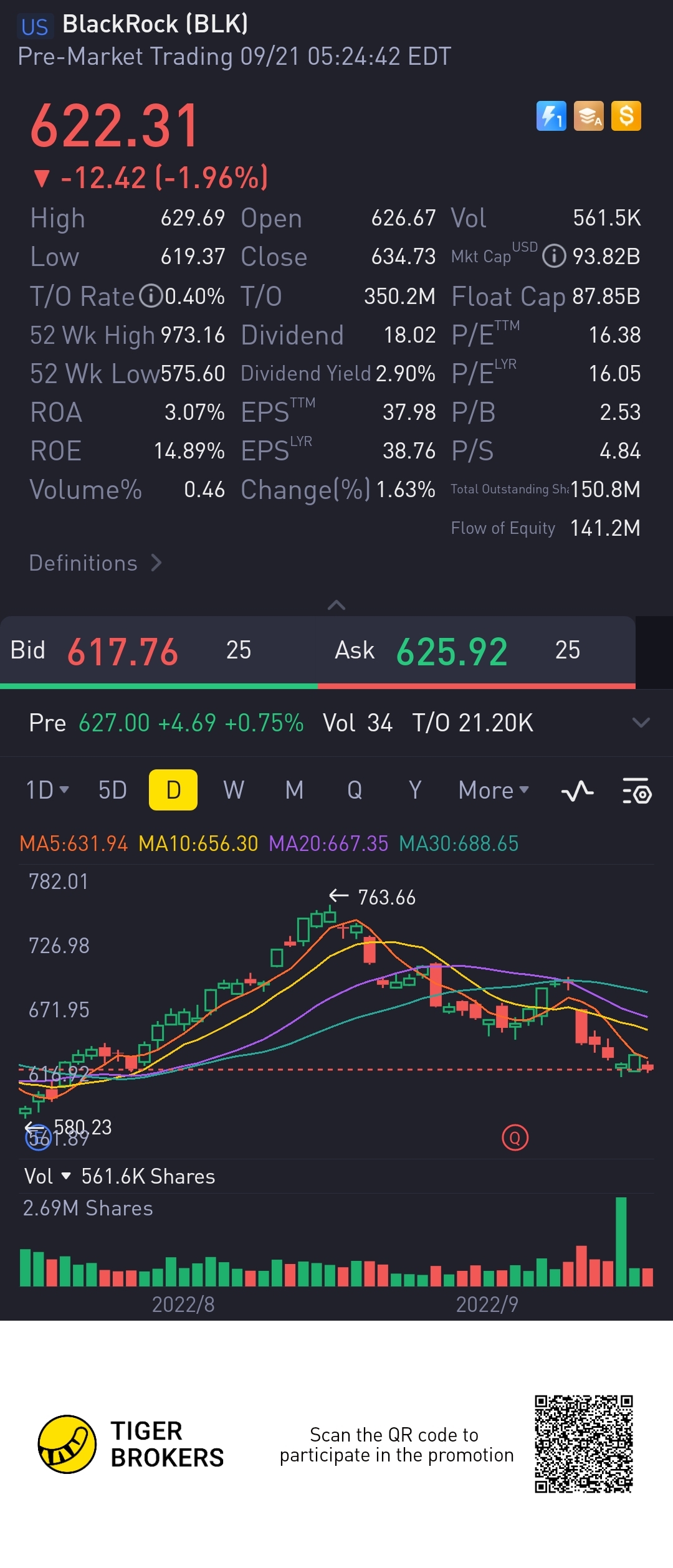The height and width of the screenshot is (1568, 673).
Task: Tap the 52 Wk High value 973.16
Action: point(193,335)
